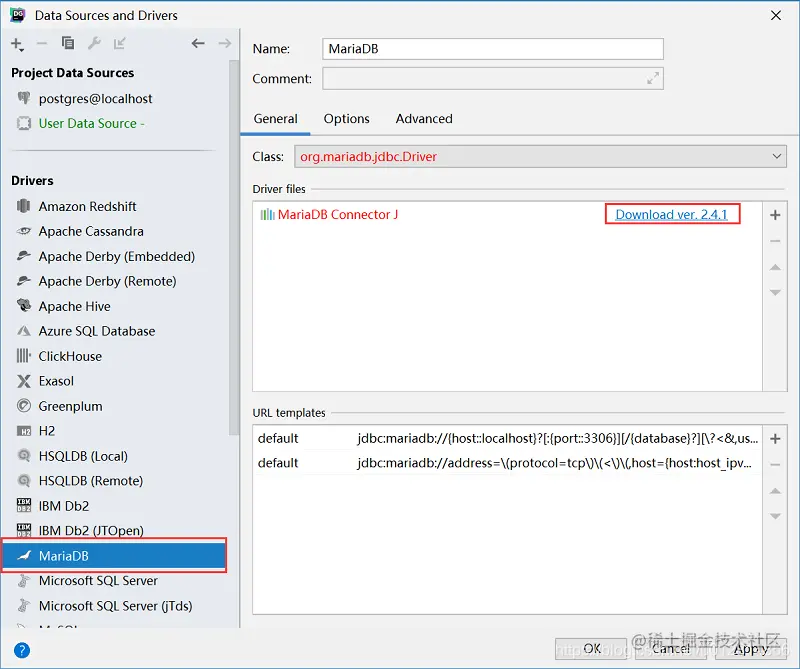The height and width of the screenshot is (669, 800).
Task: Open the Class dropdown
Action: [540, 157]
